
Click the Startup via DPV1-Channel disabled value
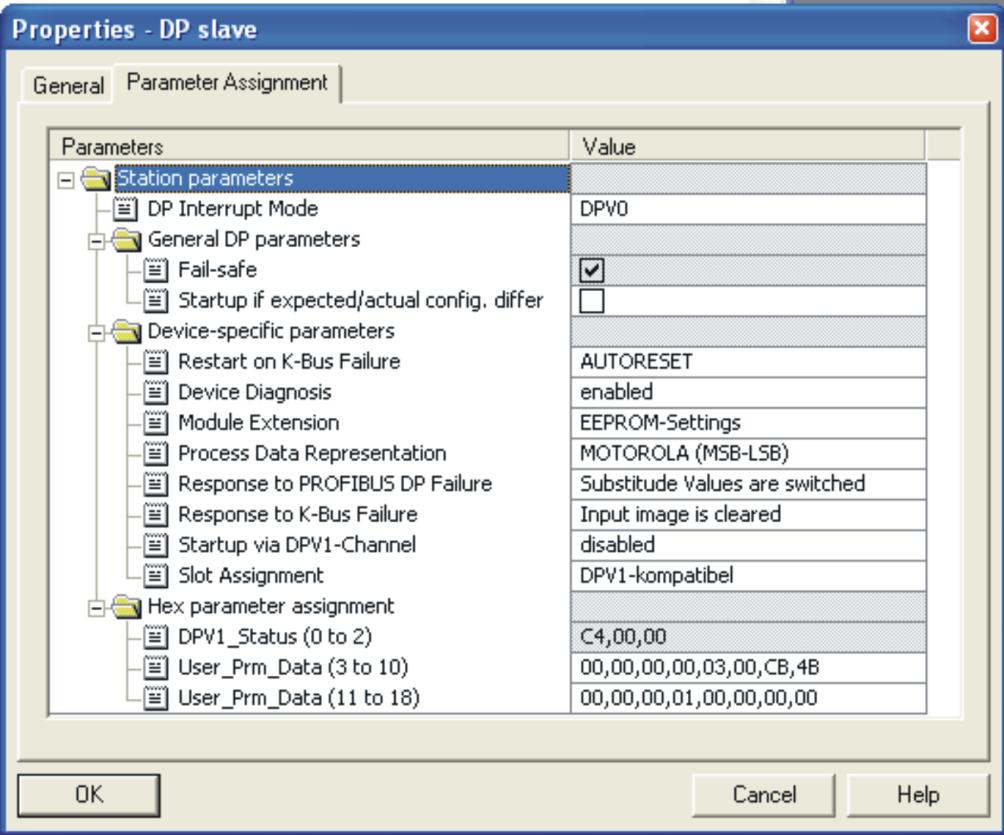pos(748,545)
